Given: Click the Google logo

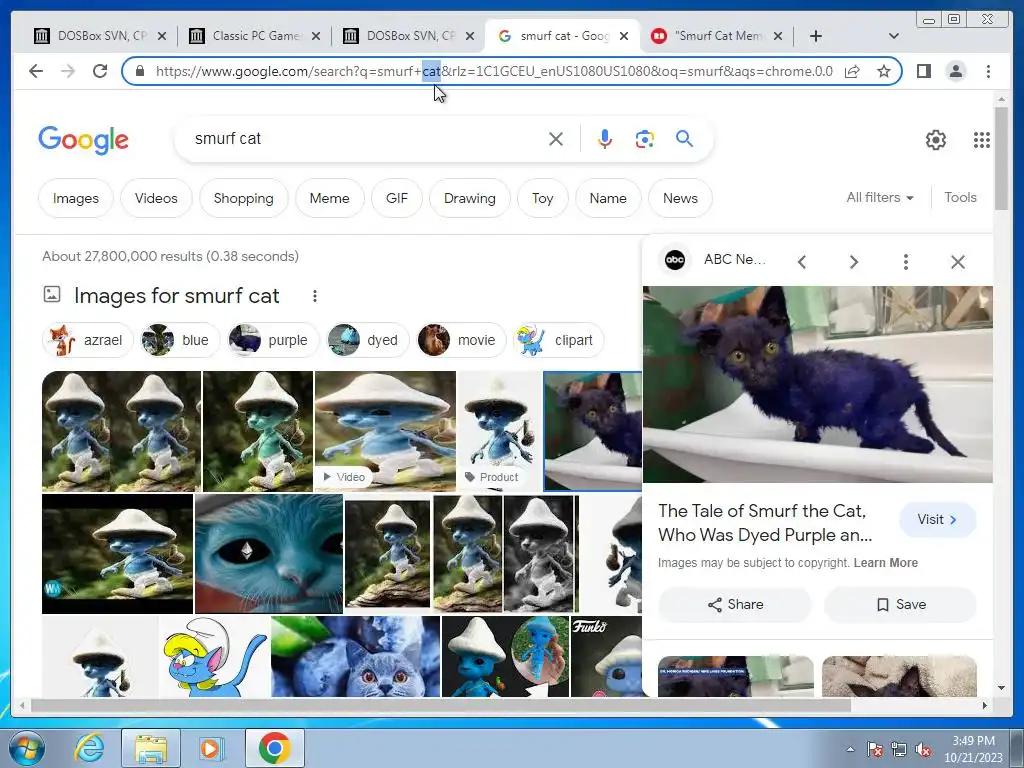Looking at the screenshot, I should [84, 140].
